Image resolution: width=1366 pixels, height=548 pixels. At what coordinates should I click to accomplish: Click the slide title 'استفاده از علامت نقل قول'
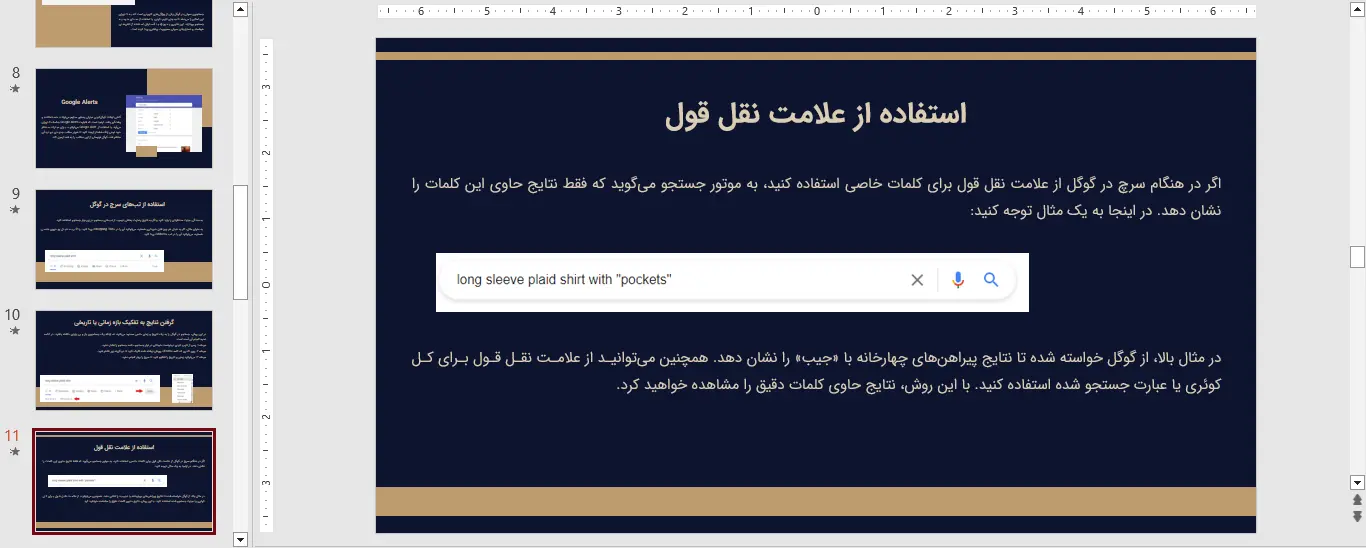tap(816, 114)
